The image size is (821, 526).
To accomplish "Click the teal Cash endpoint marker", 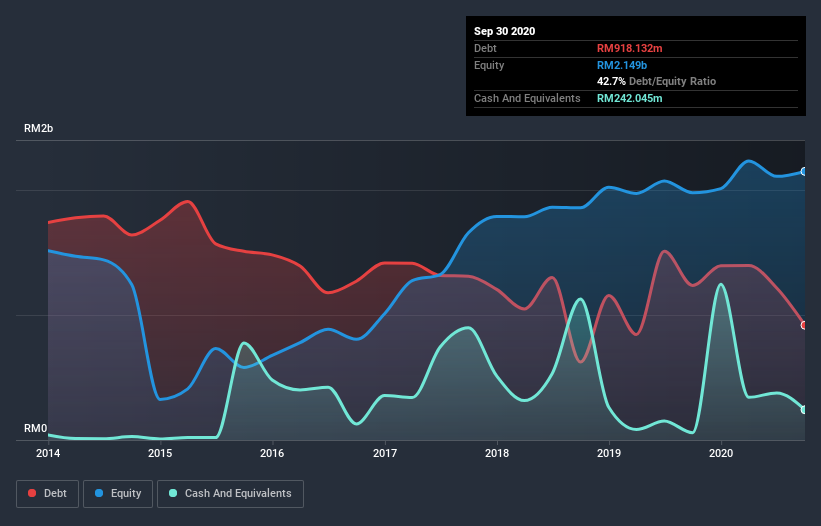I will tap(804, 409).
